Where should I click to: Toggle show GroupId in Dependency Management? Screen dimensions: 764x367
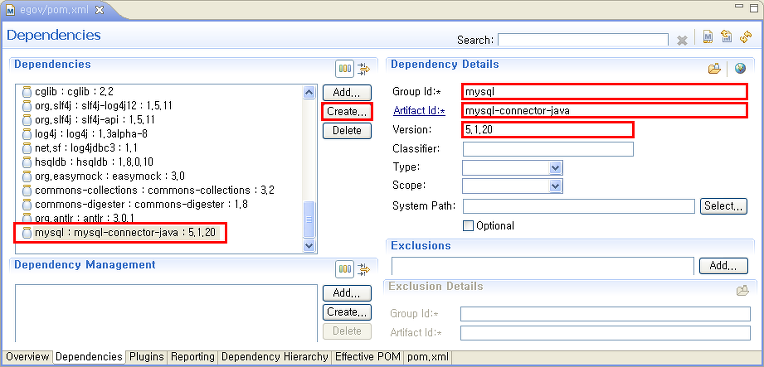(345, 269)
